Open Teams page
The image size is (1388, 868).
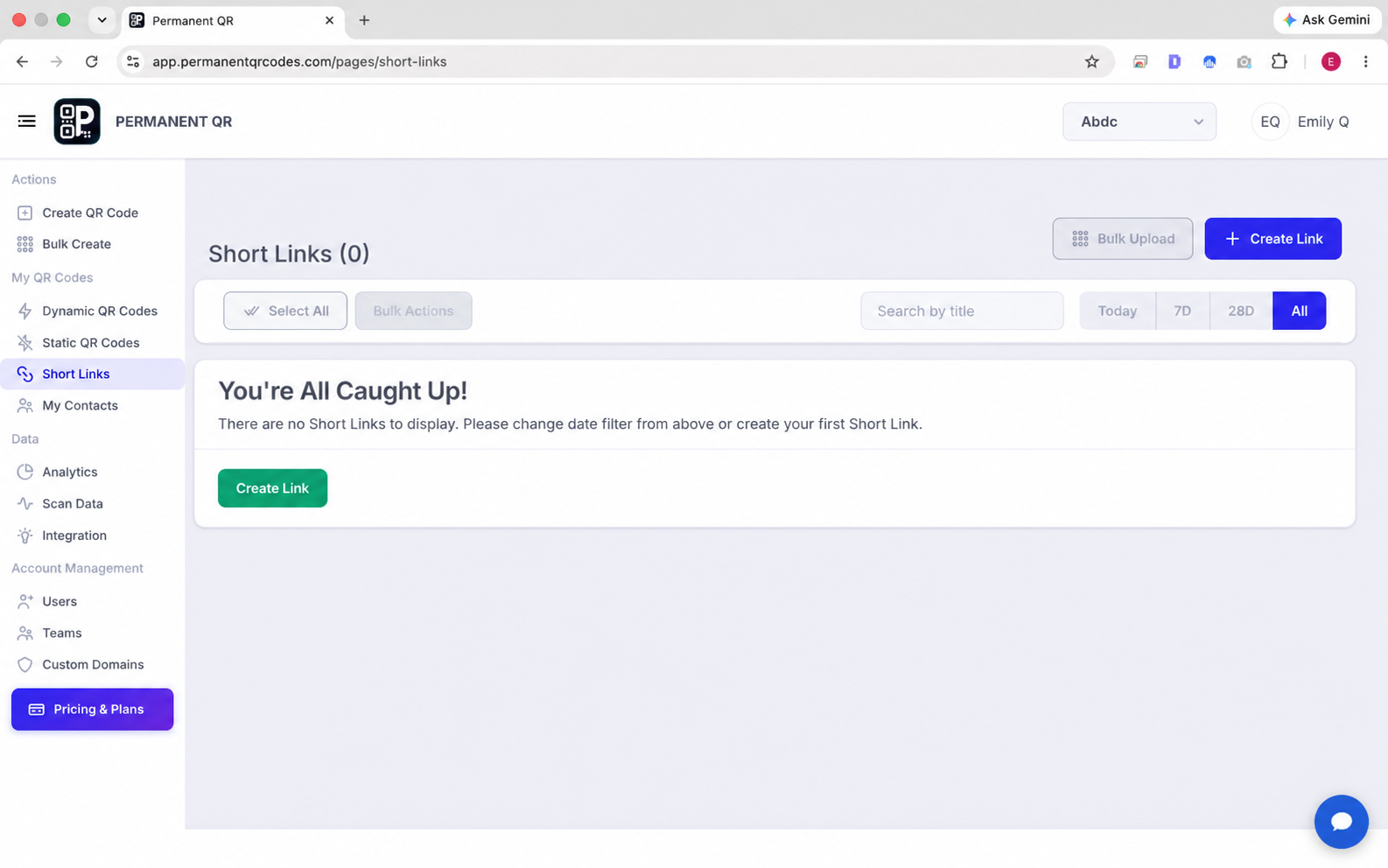[x=61, y=633]
